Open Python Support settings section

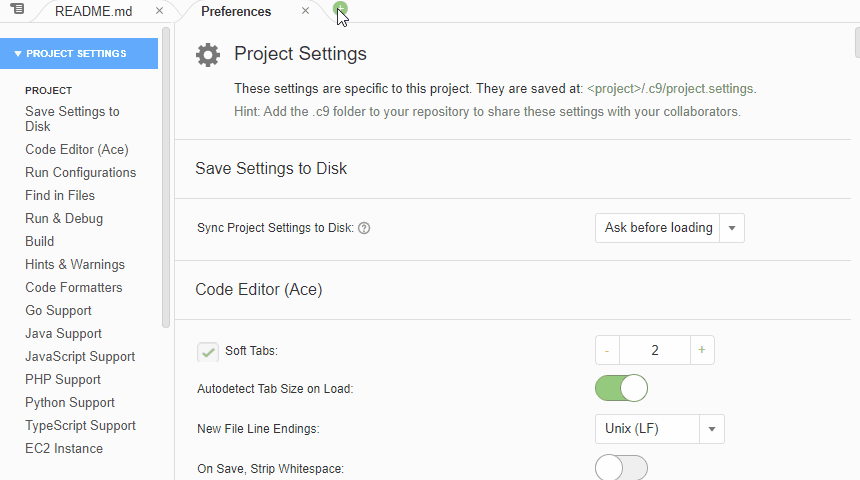[x=70, y=402]
